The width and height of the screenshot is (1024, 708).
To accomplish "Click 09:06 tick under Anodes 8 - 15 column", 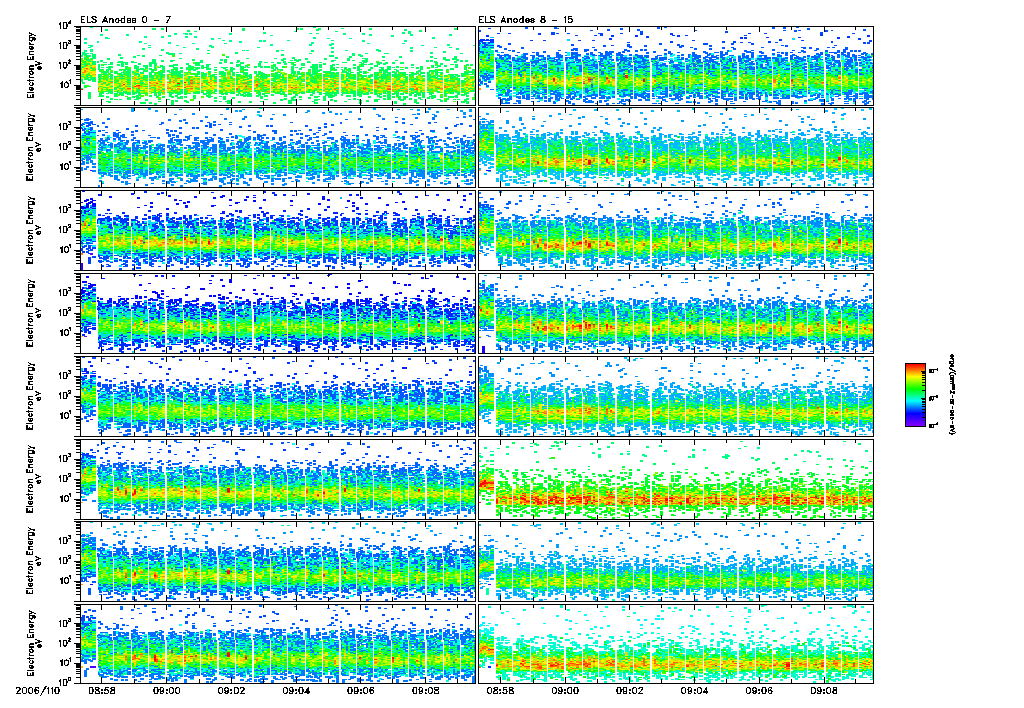I will click(x=759, y=690).
